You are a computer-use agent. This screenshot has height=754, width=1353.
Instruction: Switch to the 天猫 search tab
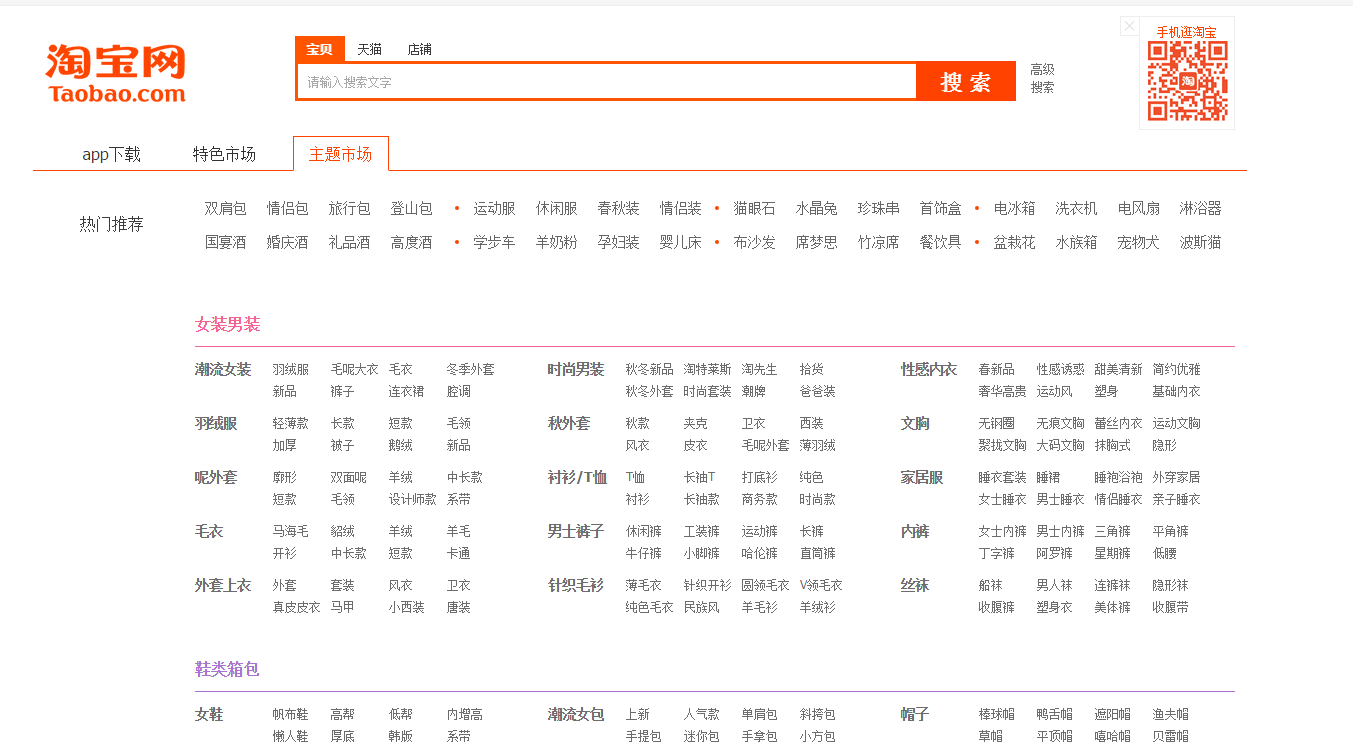click(x=369, y=49)
